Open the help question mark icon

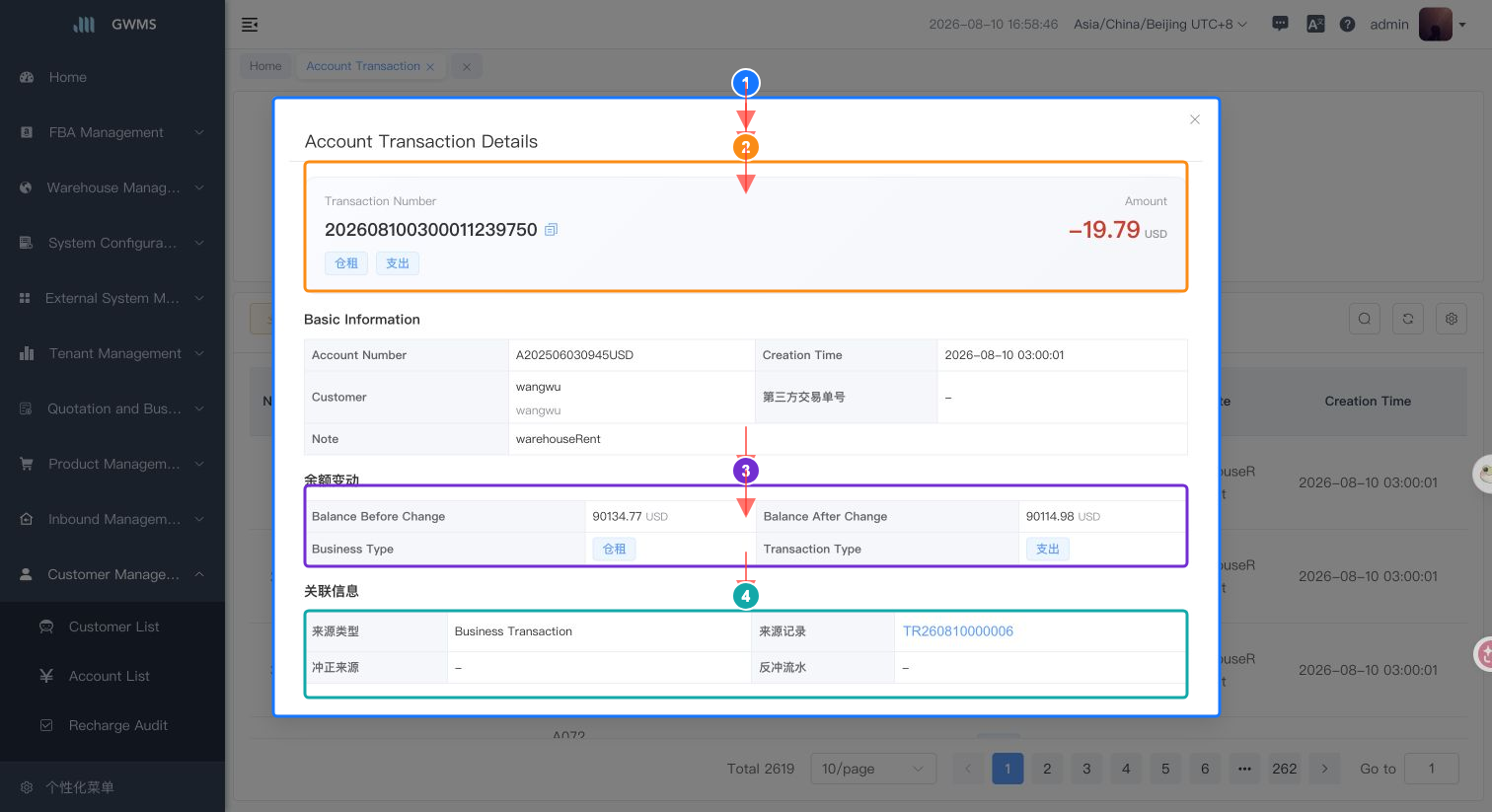[x=1347, y=24]
